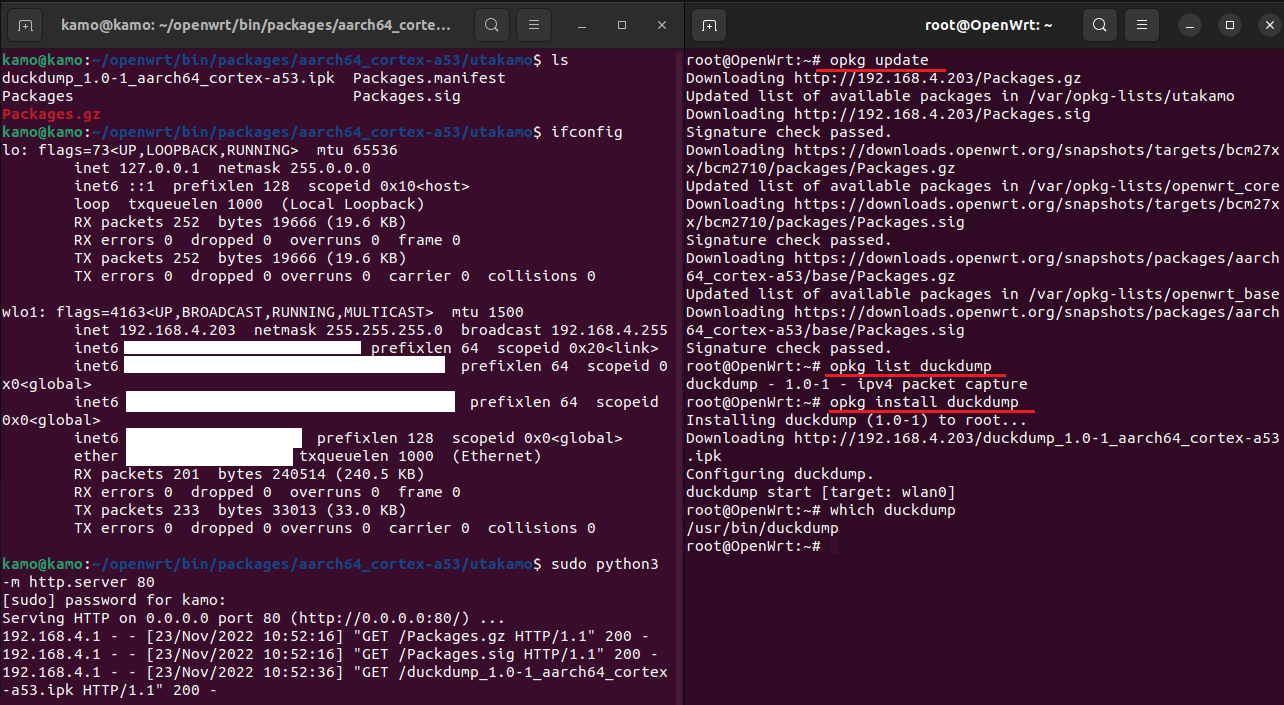
Task: Click the Downloading http://192.168.4.203/Packages.sig line
Action: pos(888,114)
